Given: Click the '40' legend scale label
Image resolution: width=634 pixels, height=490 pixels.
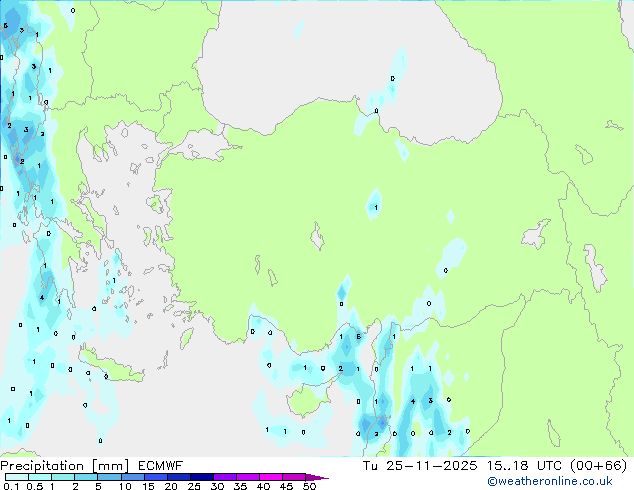Looking at the screenshot, I should point(263,486).
